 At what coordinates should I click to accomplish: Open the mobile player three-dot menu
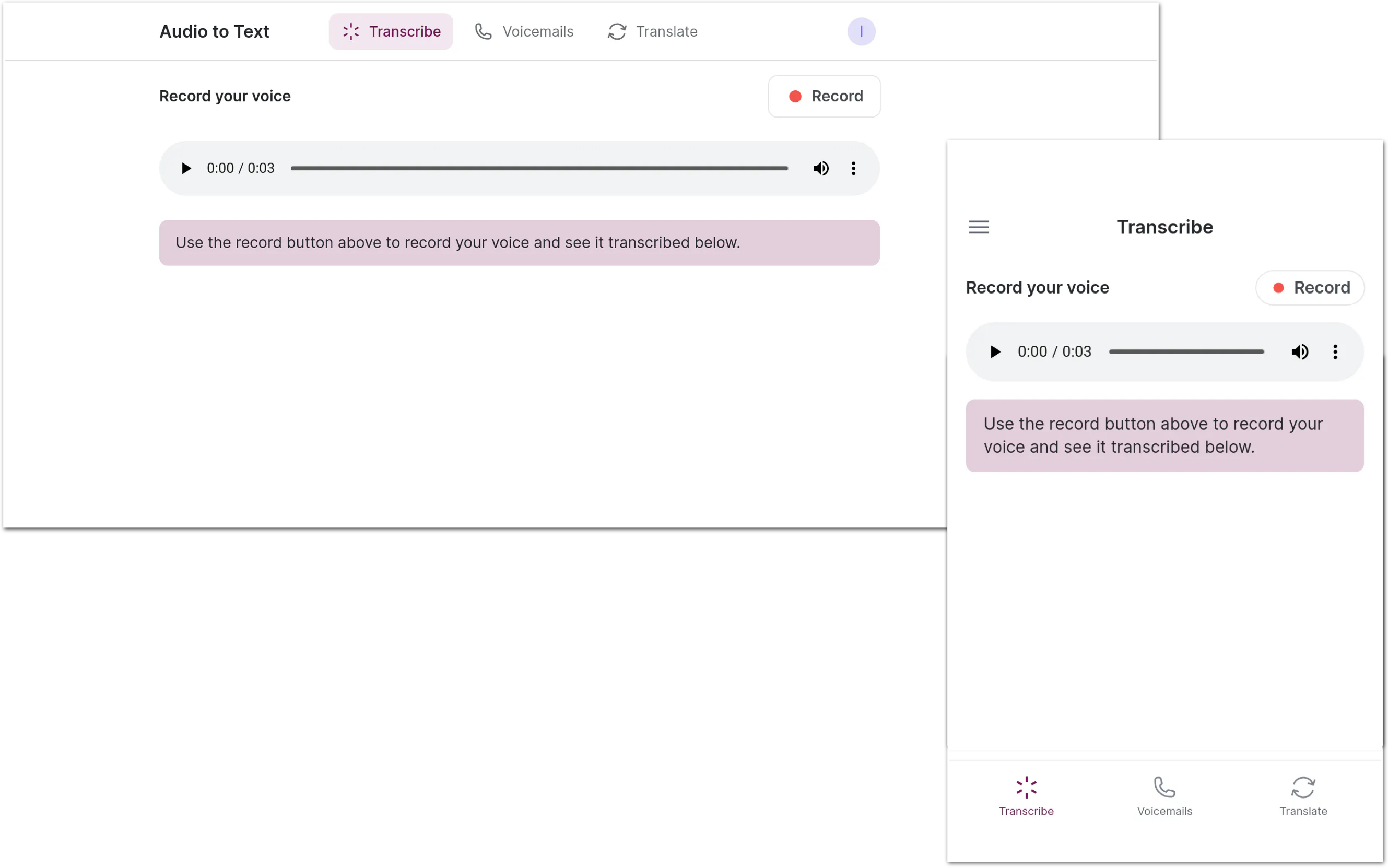click(x=1335, y=351)
